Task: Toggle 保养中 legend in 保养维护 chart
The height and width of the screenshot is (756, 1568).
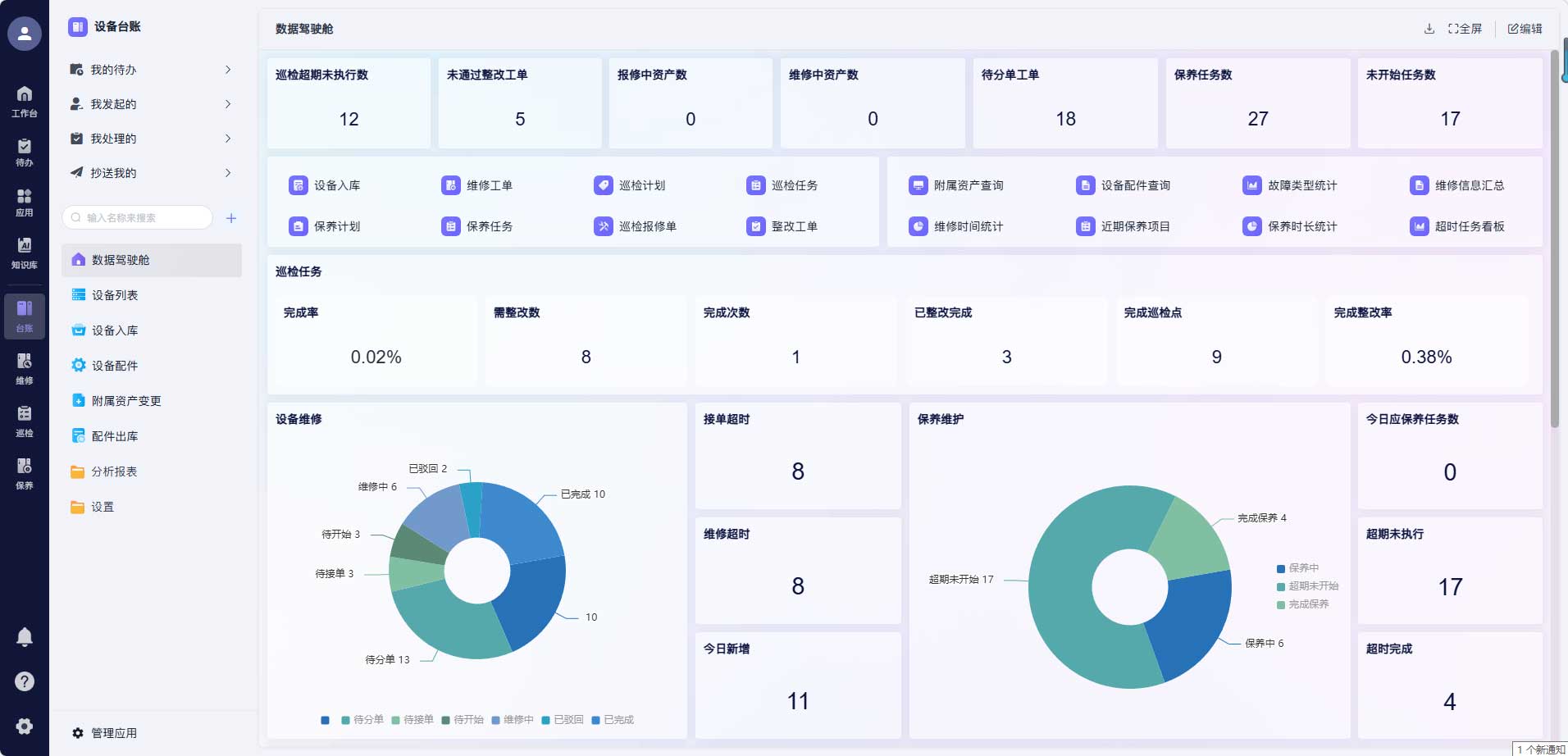Action: pos(1297,568)
